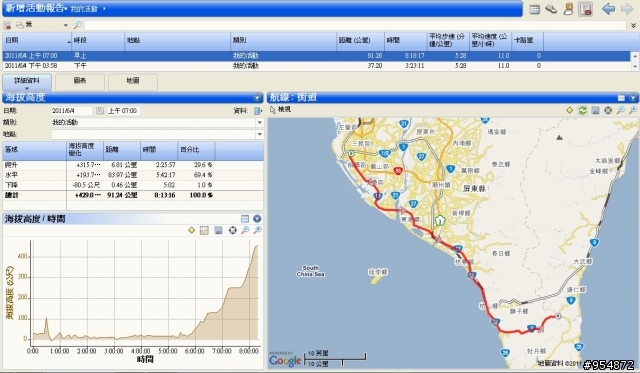Switch to the 地圖 tab
The height and width of the screenshot is (373, 640).
coord(133,82)
